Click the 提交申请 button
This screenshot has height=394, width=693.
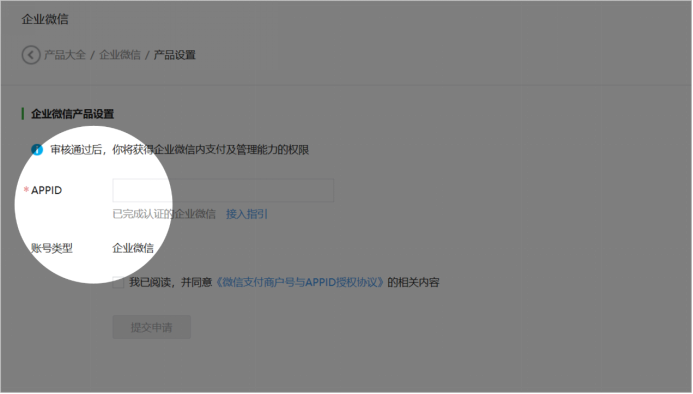152,327
